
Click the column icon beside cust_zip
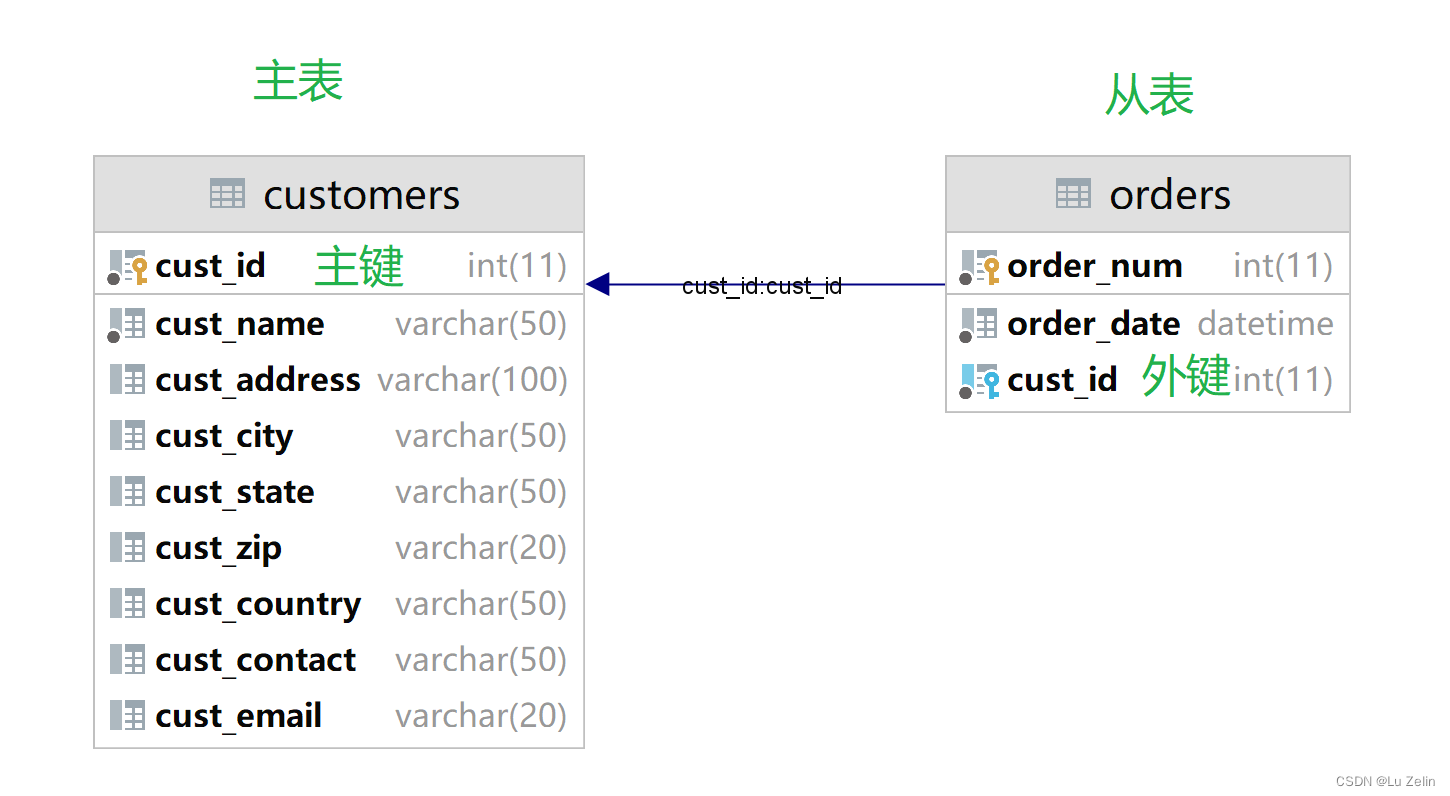point(127,547)
